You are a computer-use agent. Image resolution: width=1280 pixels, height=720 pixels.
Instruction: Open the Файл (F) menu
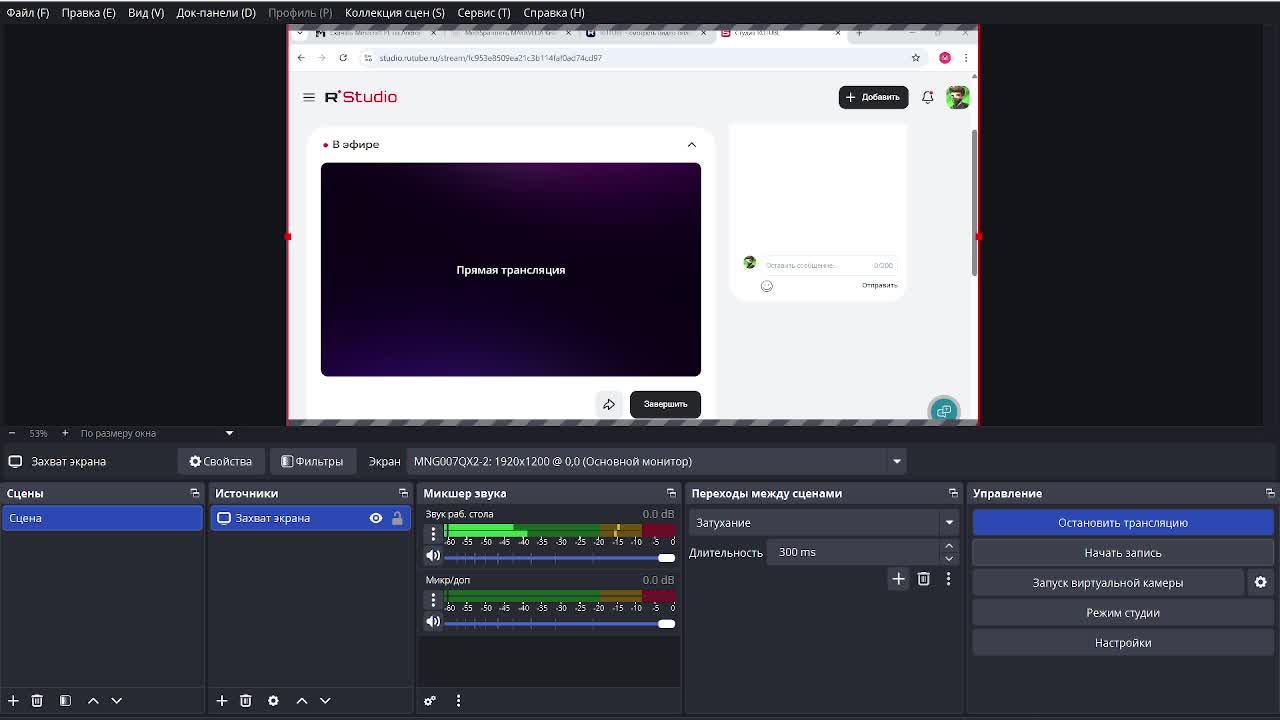coord(27,12)
